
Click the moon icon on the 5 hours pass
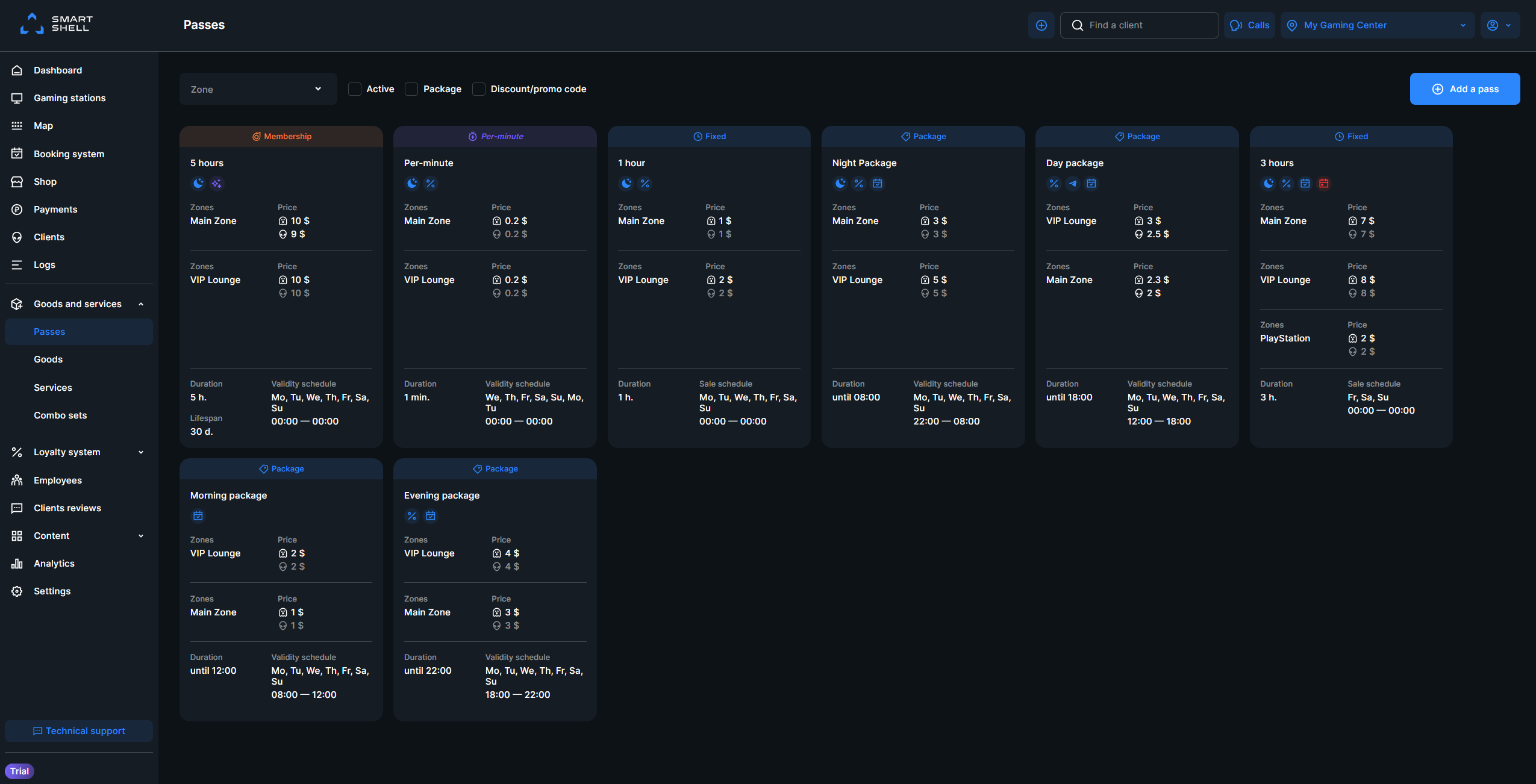198,184
